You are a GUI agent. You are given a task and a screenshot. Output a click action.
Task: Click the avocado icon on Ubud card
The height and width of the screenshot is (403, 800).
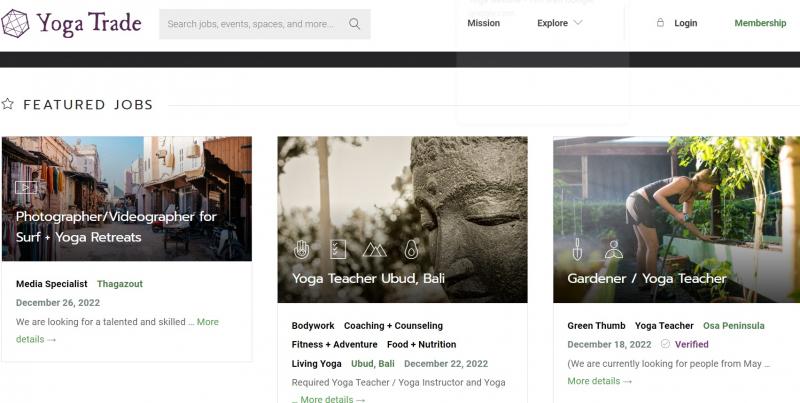click(x=411, y=249)
